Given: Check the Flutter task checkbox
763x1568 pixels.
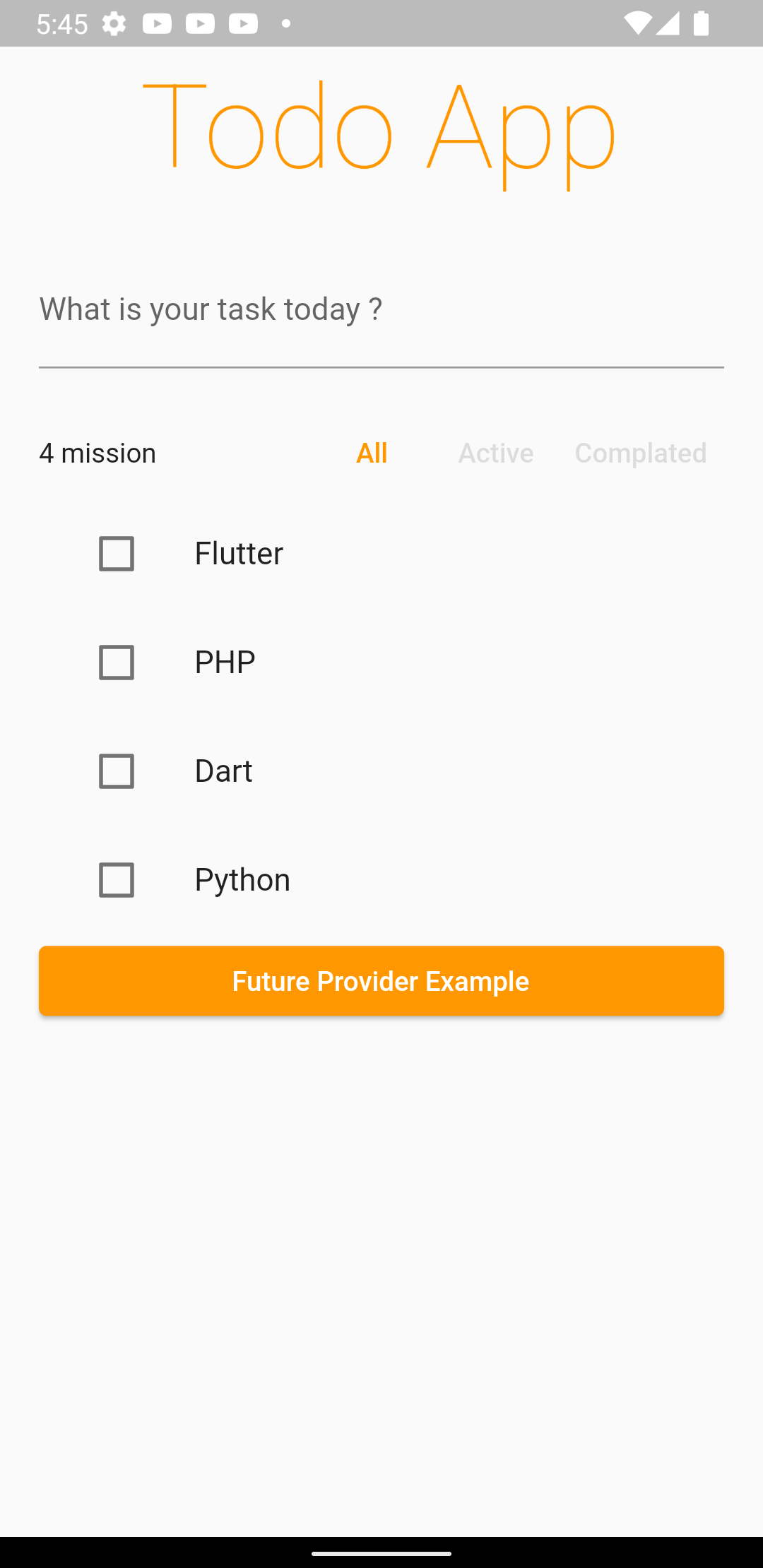Looking at the screenshot, I should point(116,554).
